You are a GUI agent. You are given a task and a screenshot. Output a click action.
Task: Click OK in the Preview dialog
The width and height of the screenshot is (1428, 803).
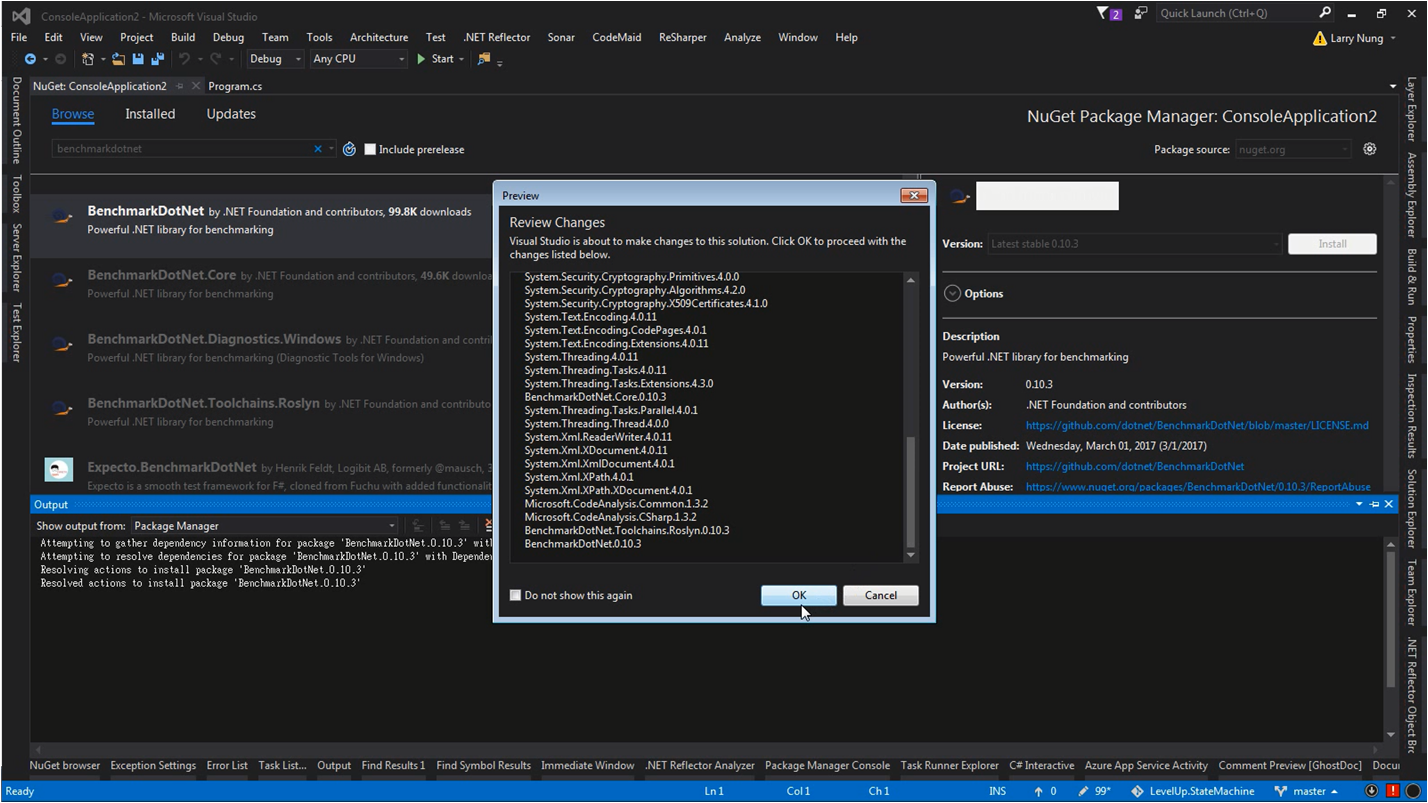[799, 595]
